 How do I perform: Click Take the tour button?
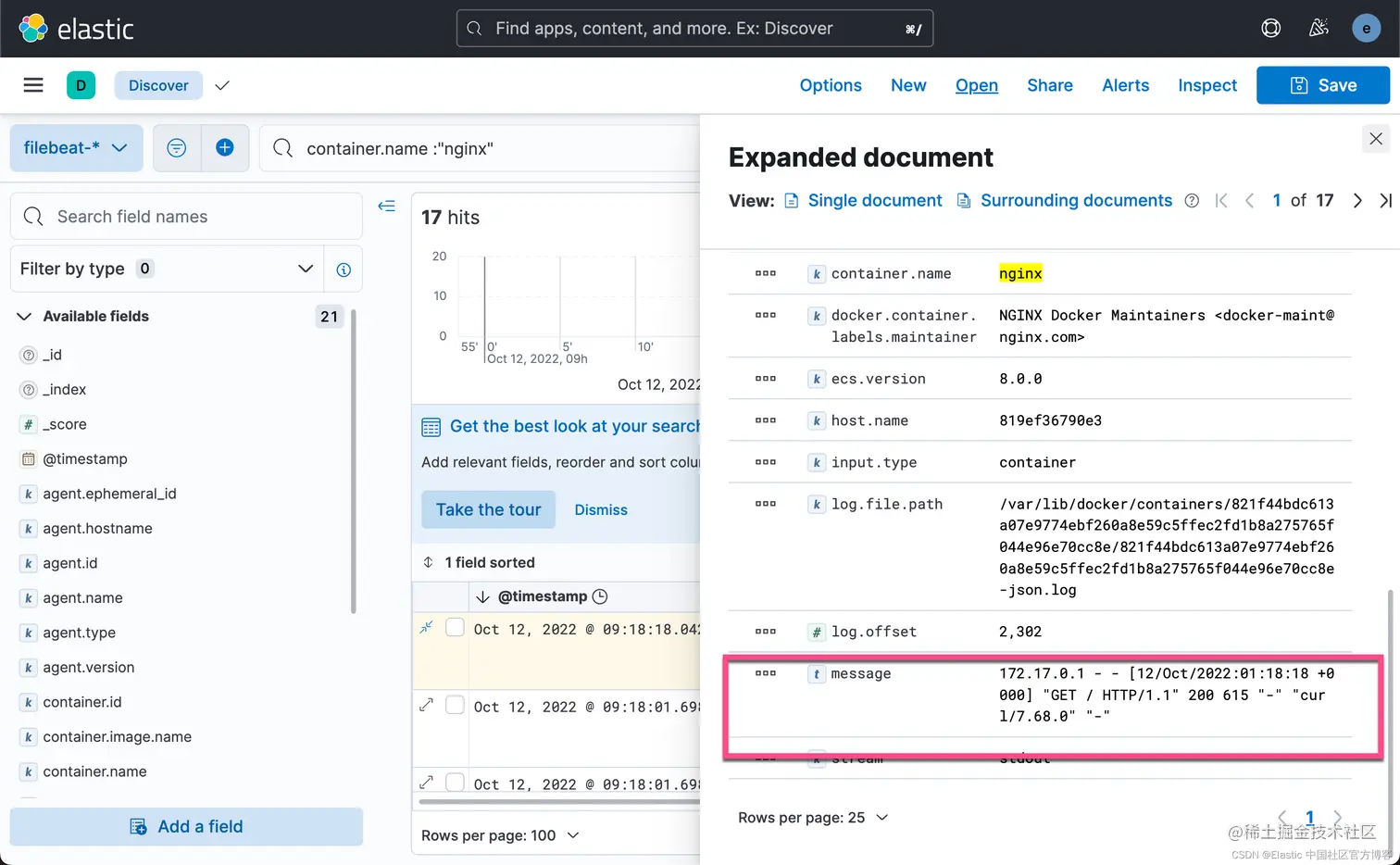coord(488,509)
